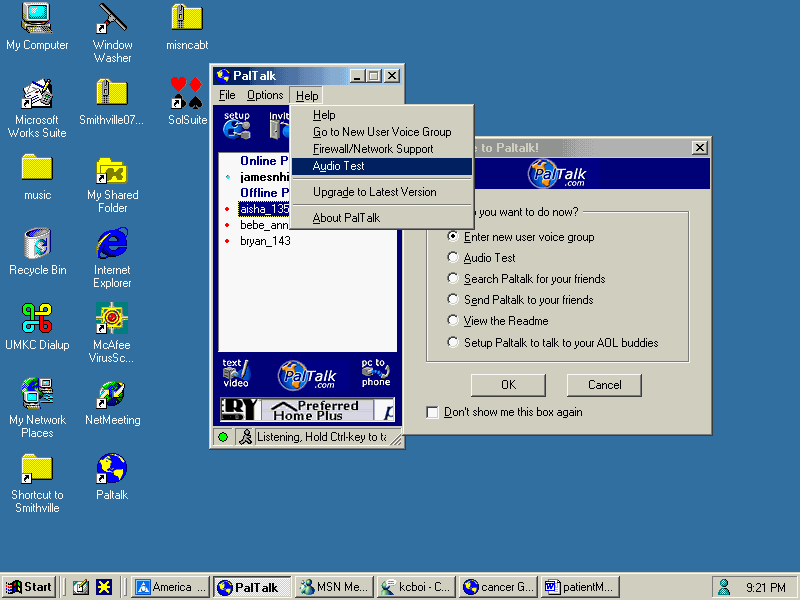Switch to America Online taskbar button
The width and height of the screenshot is (800, 600).
171,587
